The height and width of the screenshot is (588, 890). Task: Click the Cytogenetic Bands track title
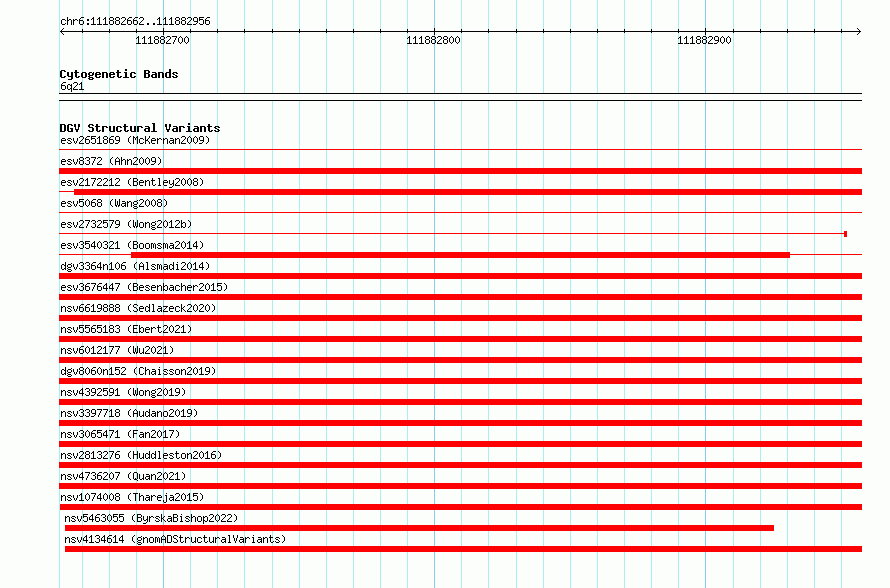coord(119,74)
